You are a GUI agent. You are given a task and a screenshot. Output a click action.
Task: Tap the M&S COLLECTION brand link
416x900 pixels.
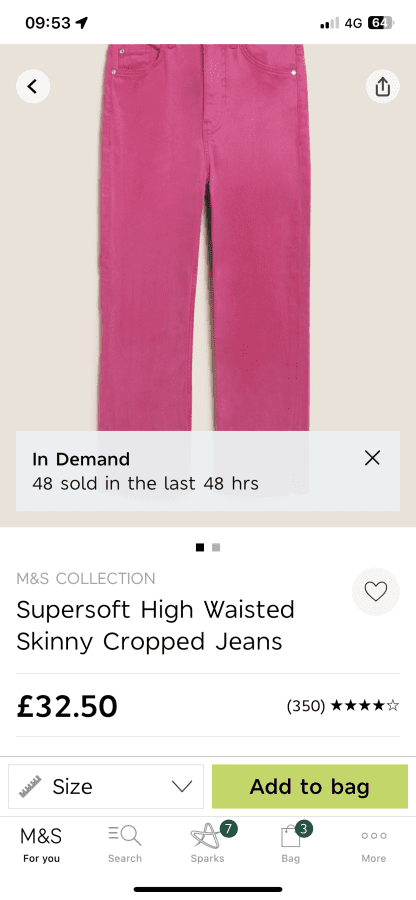85,578
